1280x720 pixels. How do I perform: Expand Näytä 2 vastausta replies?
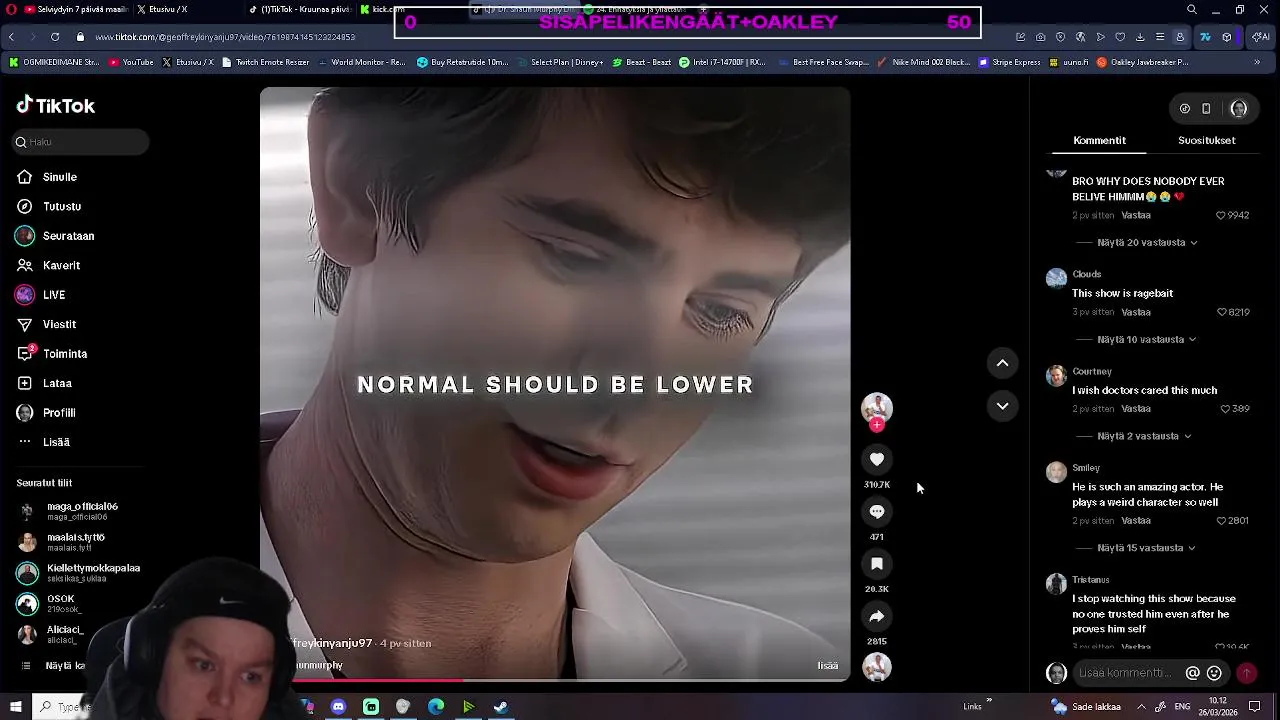click(x=1144, y=437)
